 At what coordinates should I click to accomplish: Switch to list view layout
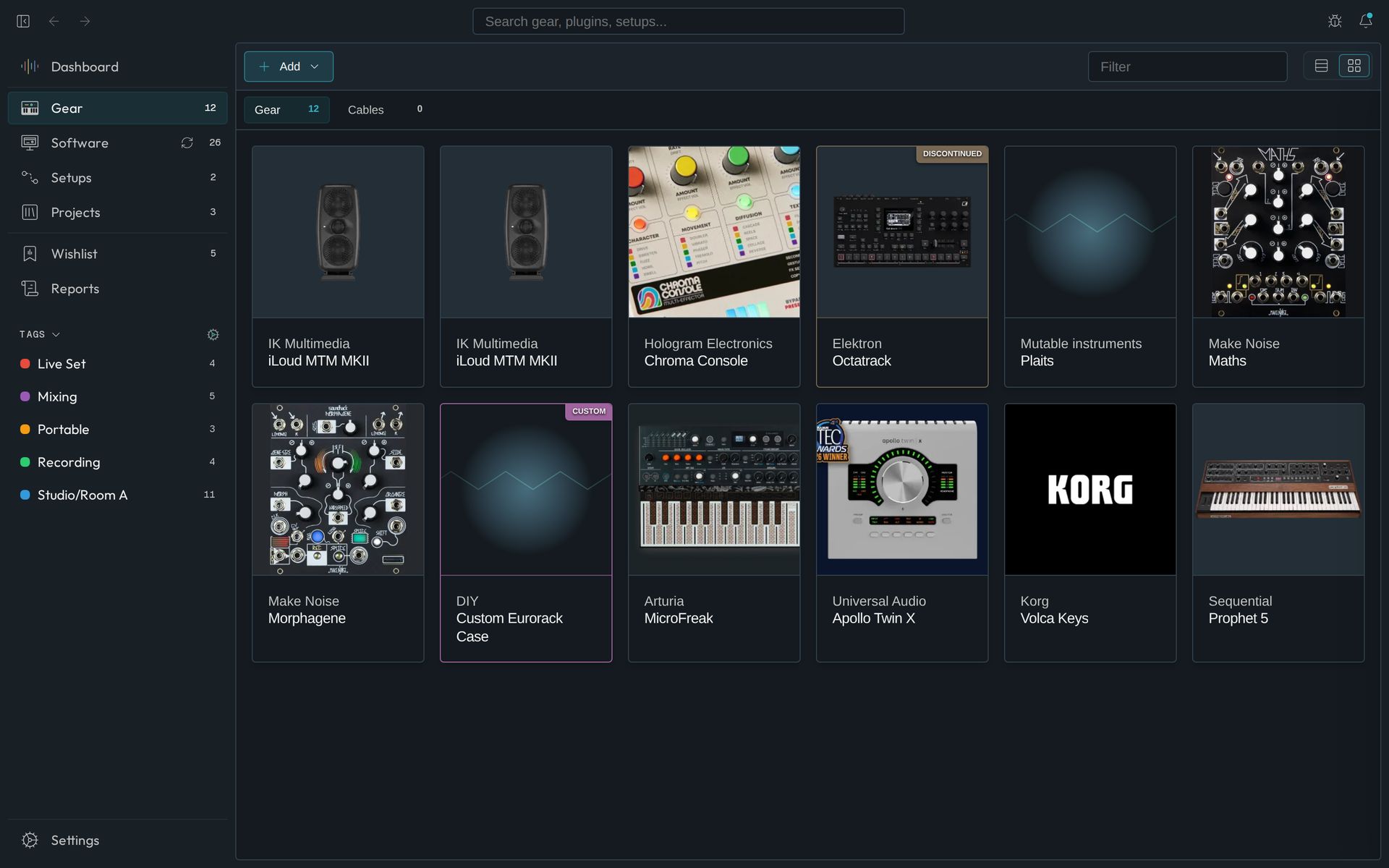click(x=1321, y=66)
